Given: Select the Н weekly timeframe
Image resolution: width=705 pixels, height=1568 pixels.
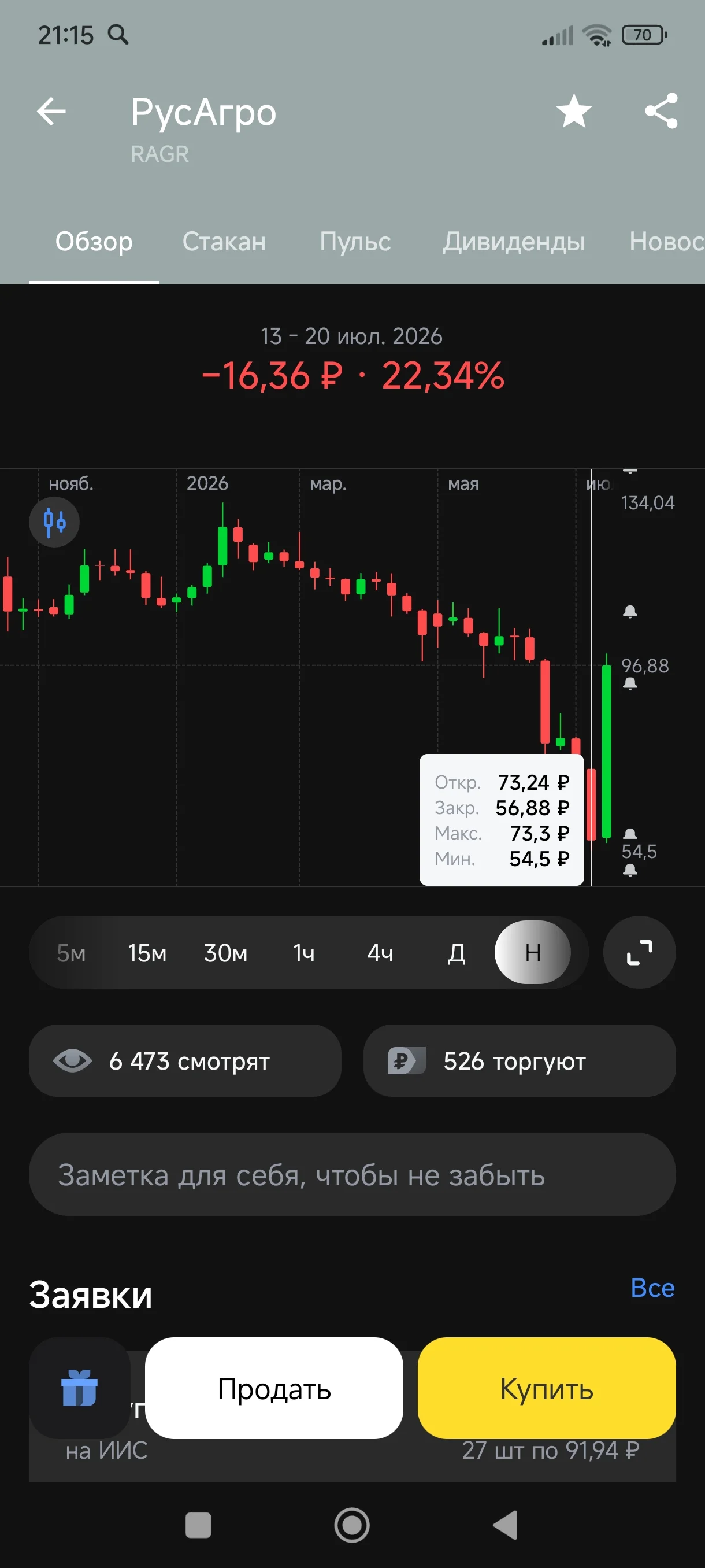Looking at the screenshot, I should point(533,952).
